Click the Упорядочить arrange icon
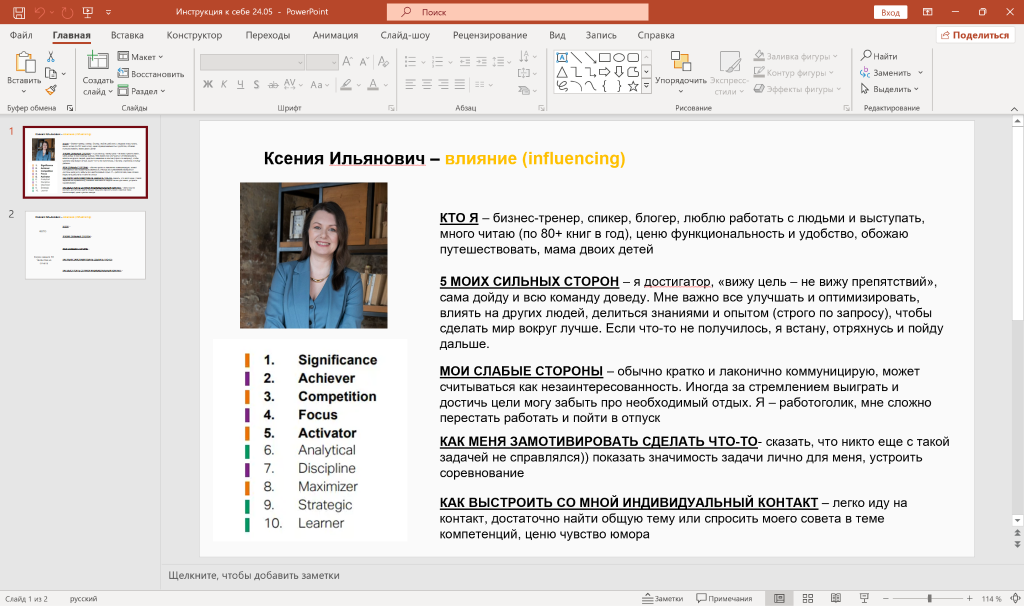Screen dimensions: 1024x606 (680, 61)
